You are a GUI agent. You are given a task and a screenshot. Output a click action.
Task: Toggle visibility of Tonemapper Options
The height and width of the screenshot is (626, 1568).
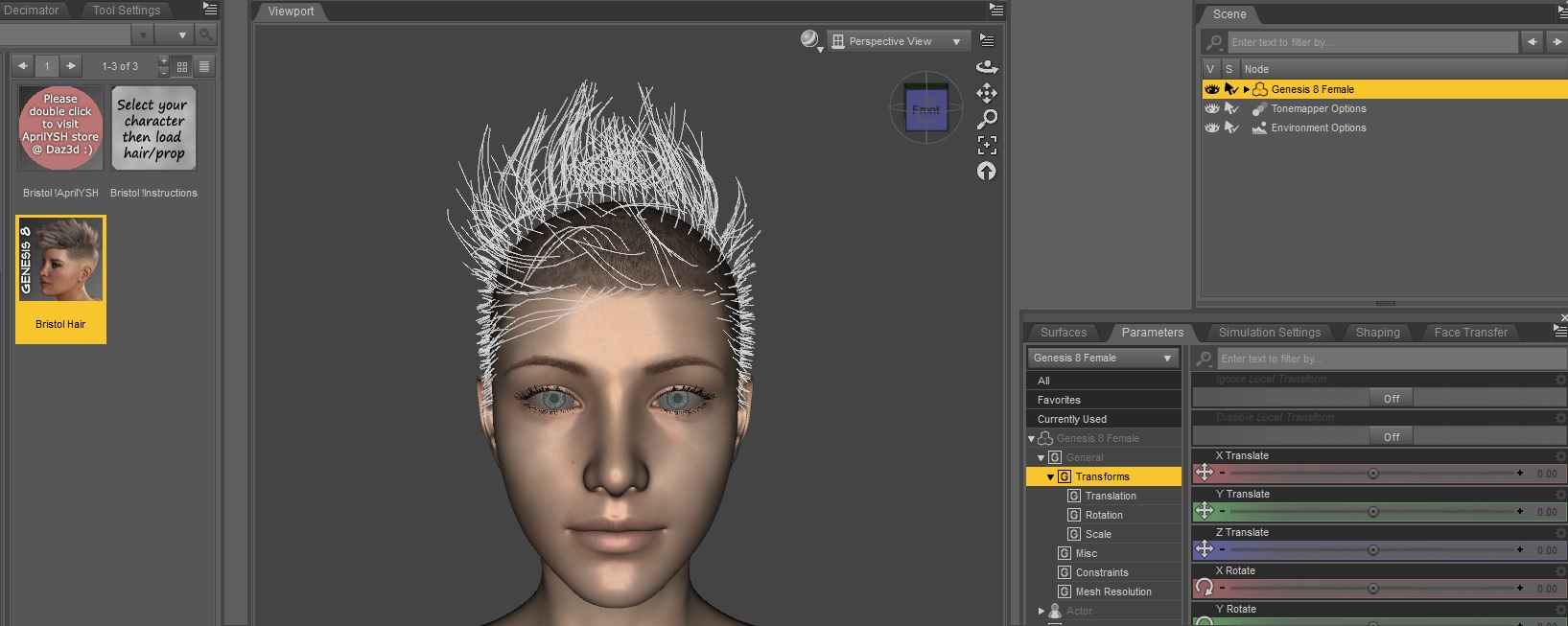[x=1212, y=108]
